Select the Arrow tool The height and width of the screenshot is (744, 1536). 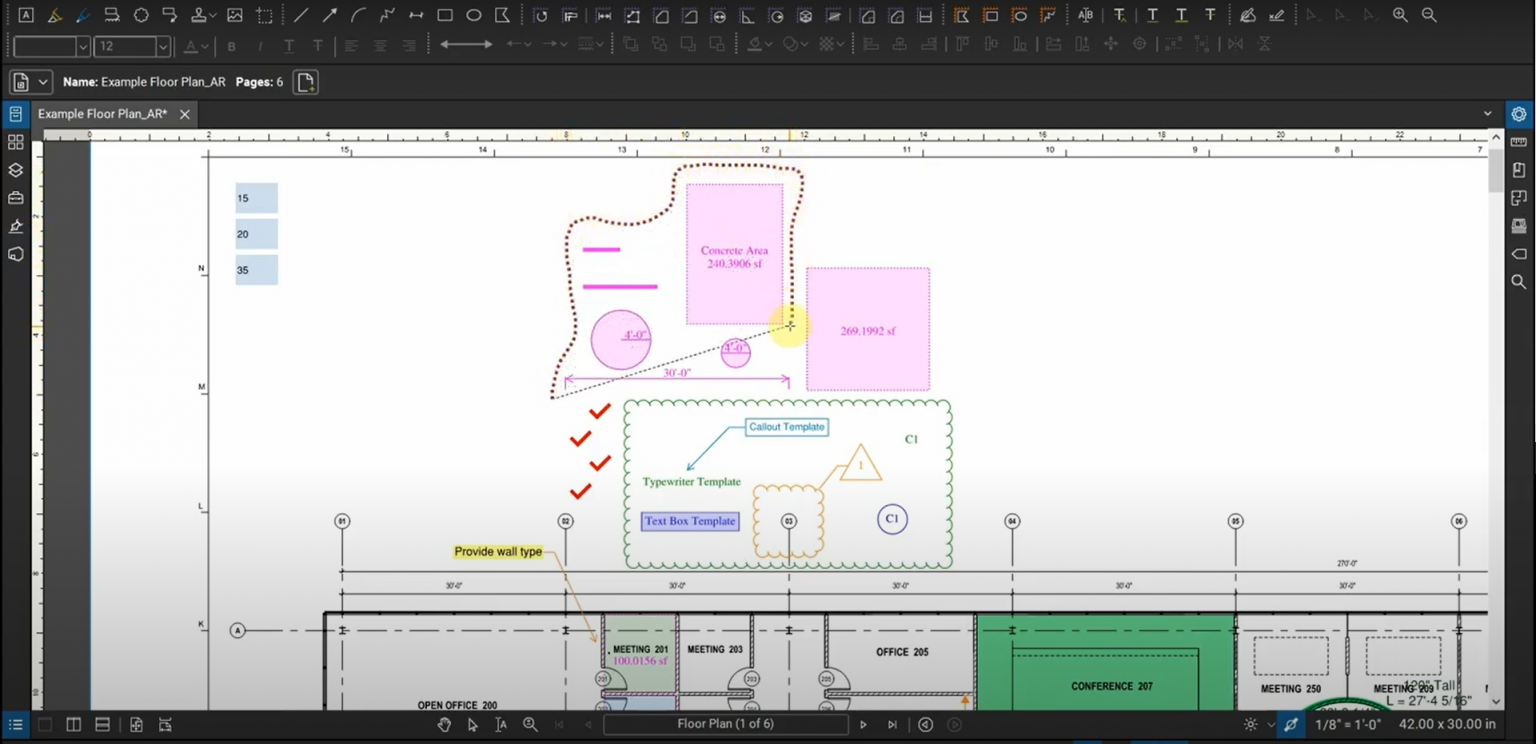[328, 15]
